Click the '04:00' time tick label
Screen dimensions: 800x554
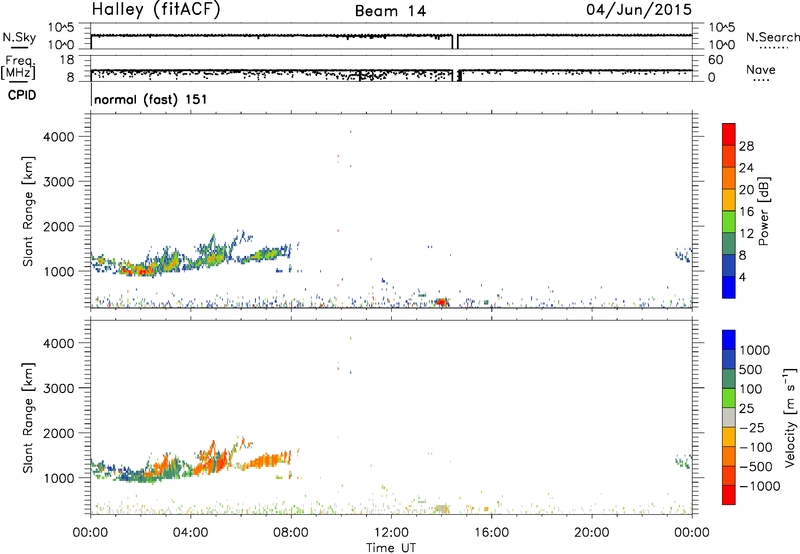[190, 533]
